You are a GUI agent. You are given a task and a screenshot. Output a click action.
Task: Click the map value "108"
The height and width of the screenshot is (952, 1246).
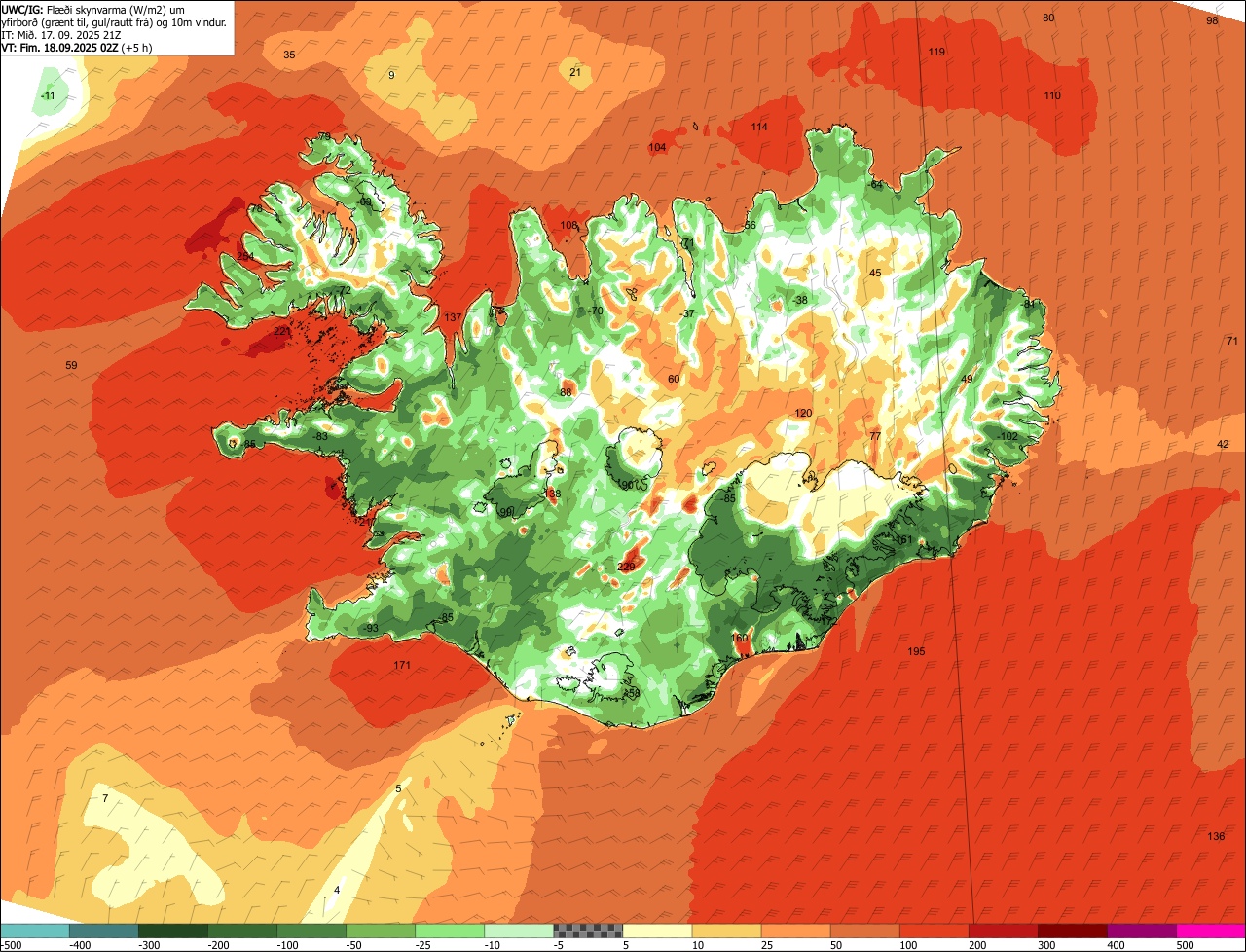click(568, 226)
